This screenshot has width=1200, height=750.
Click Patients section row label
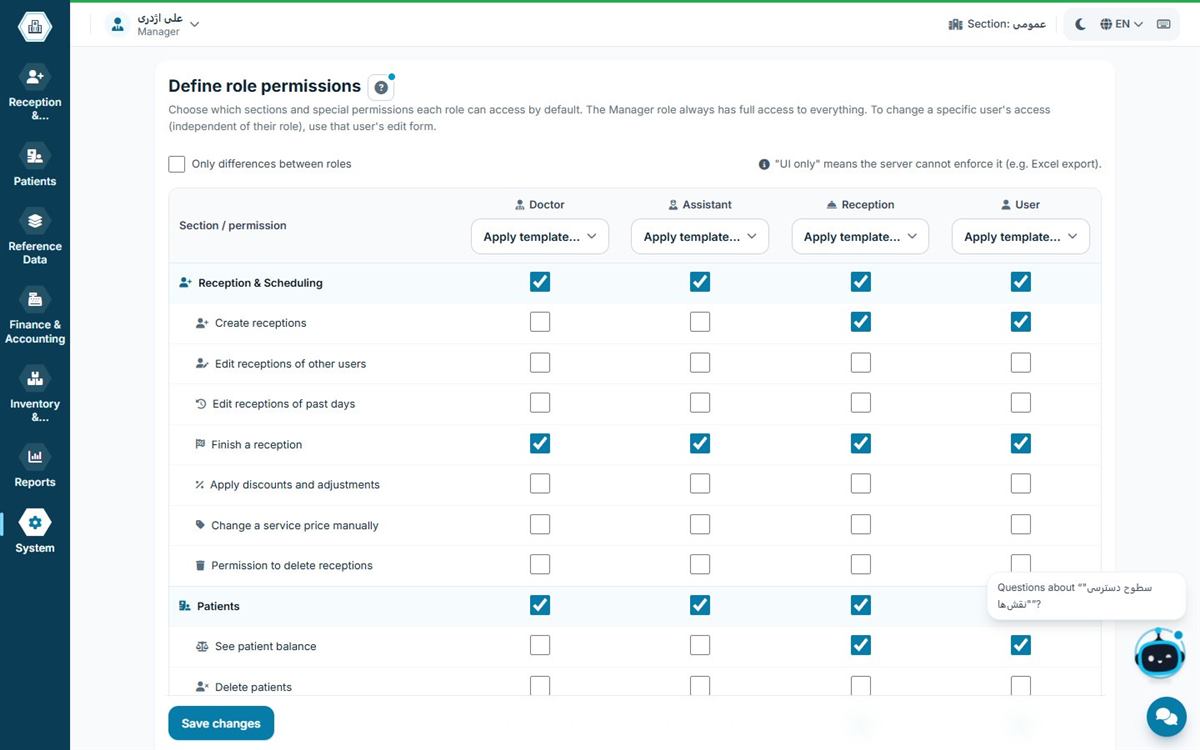coord(218,606)
